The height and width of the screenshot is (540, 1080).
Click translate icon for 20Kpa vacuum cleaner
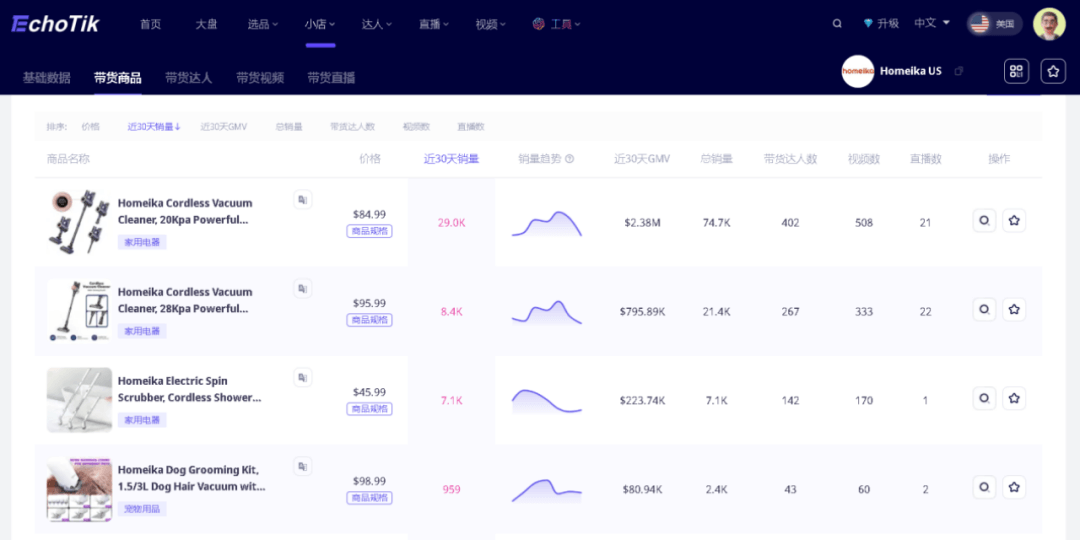[x=302, y=200]
